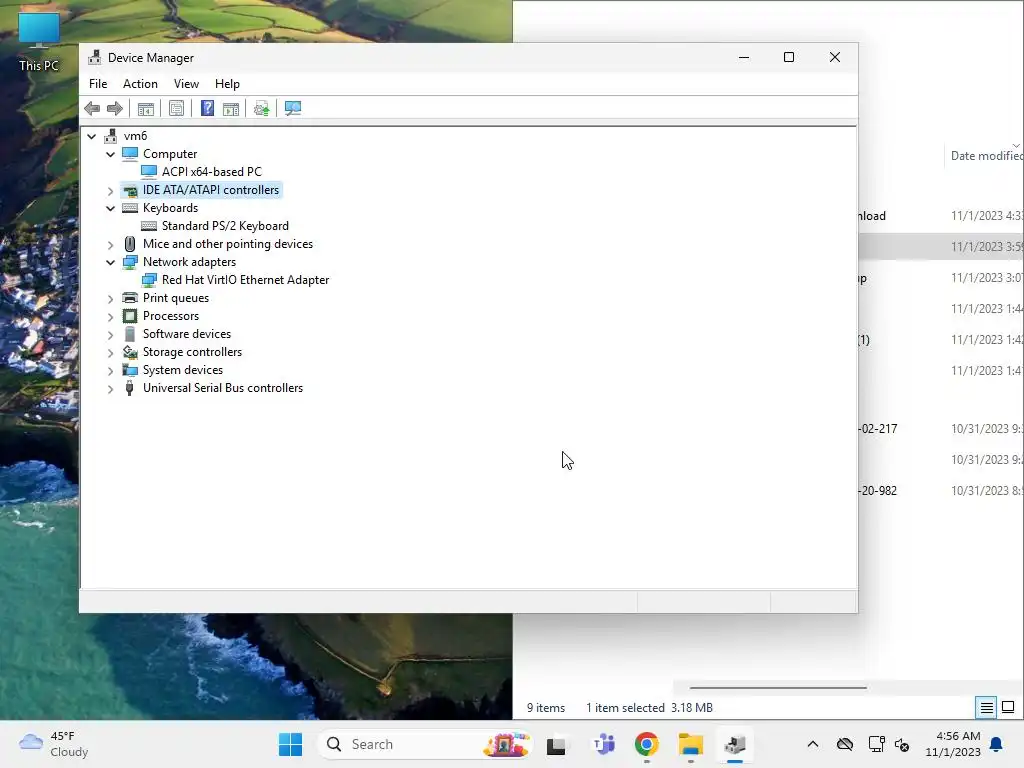Image resolution: width=1024 pixels, height=768 pixels.
Task: Select Red Hat VirtIO Ethernet Adapter label
Action: coord(246,280)
